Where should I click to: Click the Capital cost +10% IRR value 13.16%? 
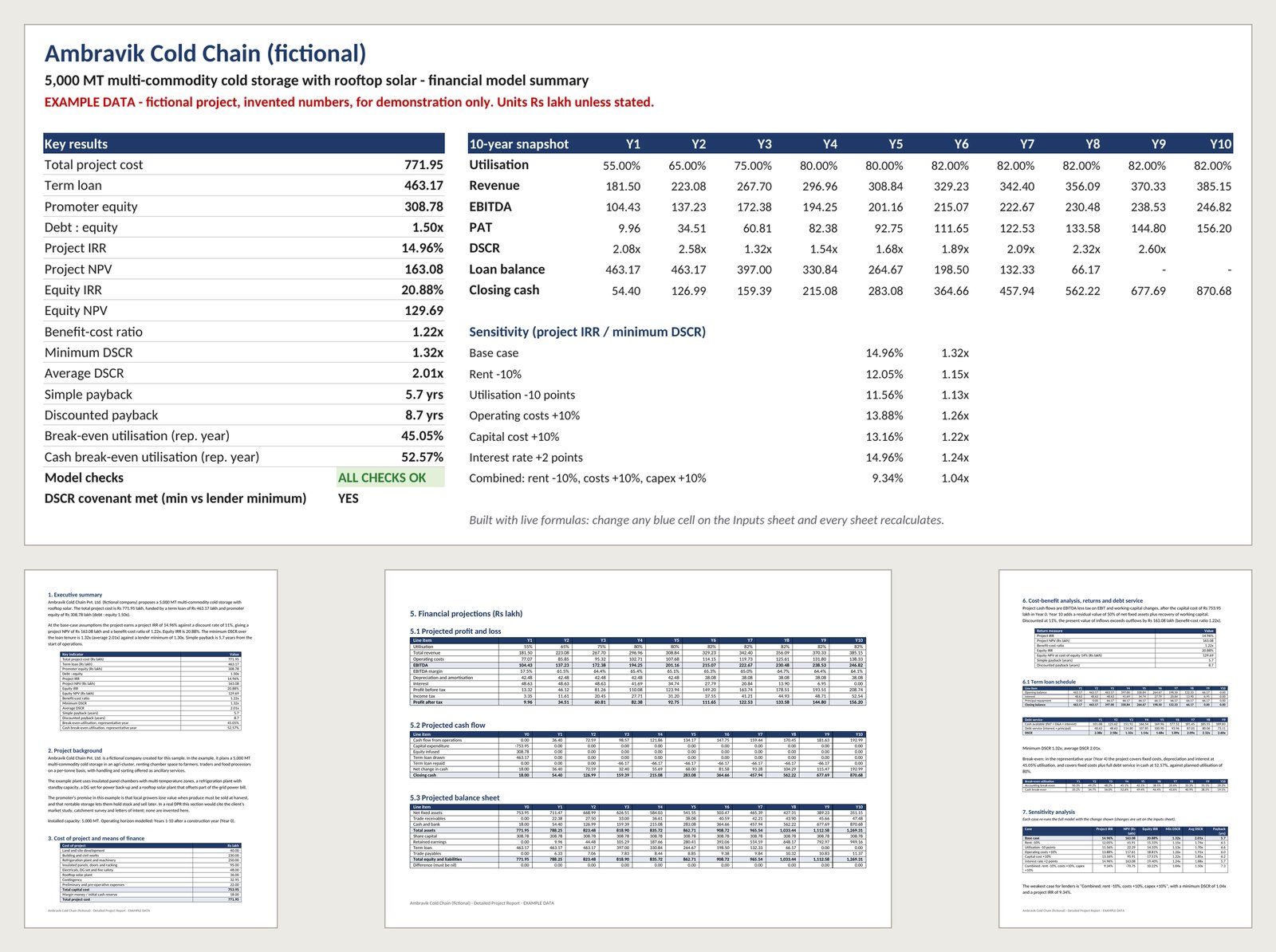pos(884,437)
